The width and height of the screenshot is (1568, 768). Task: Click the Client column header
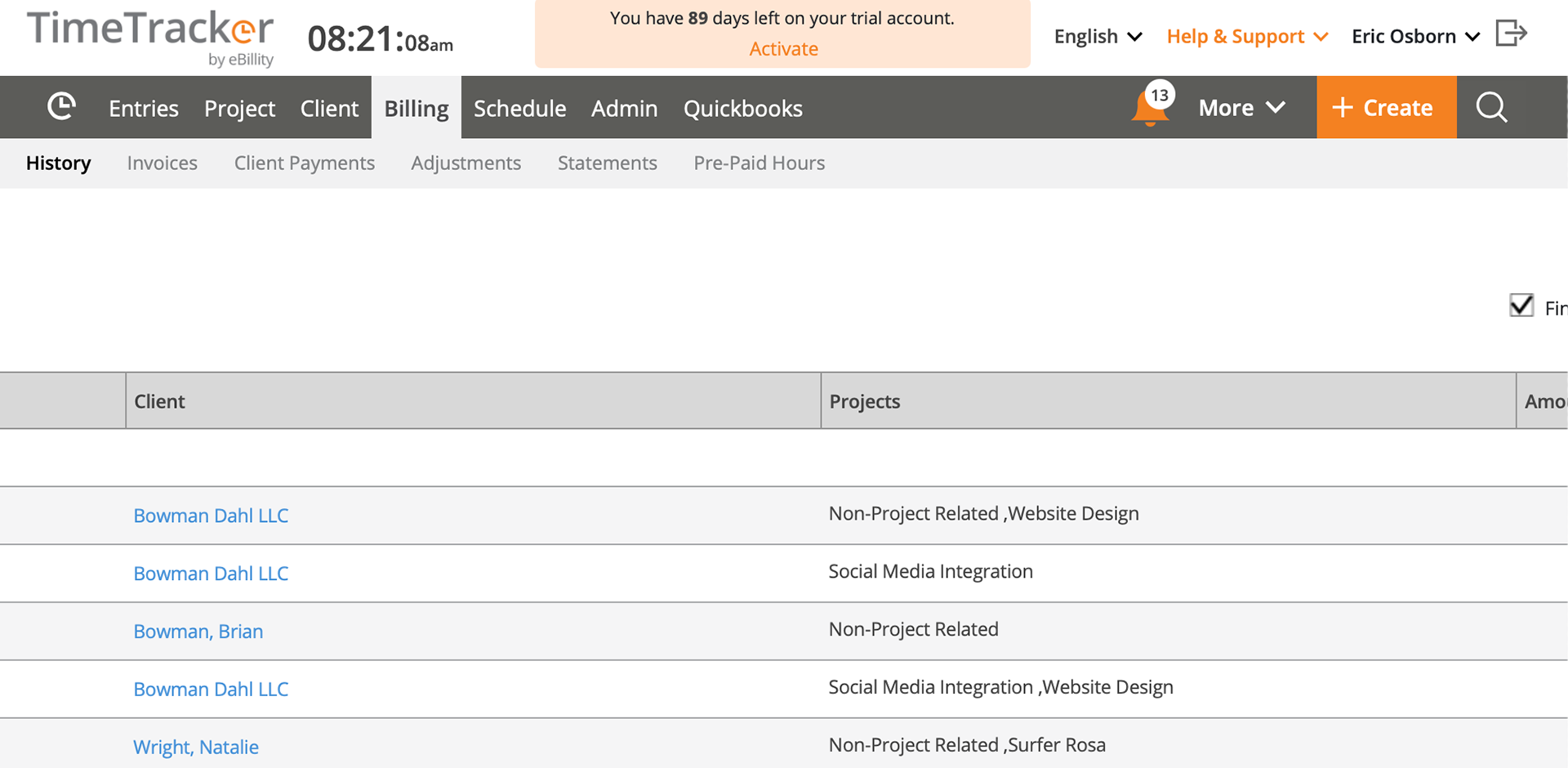(x=160, y=401)
